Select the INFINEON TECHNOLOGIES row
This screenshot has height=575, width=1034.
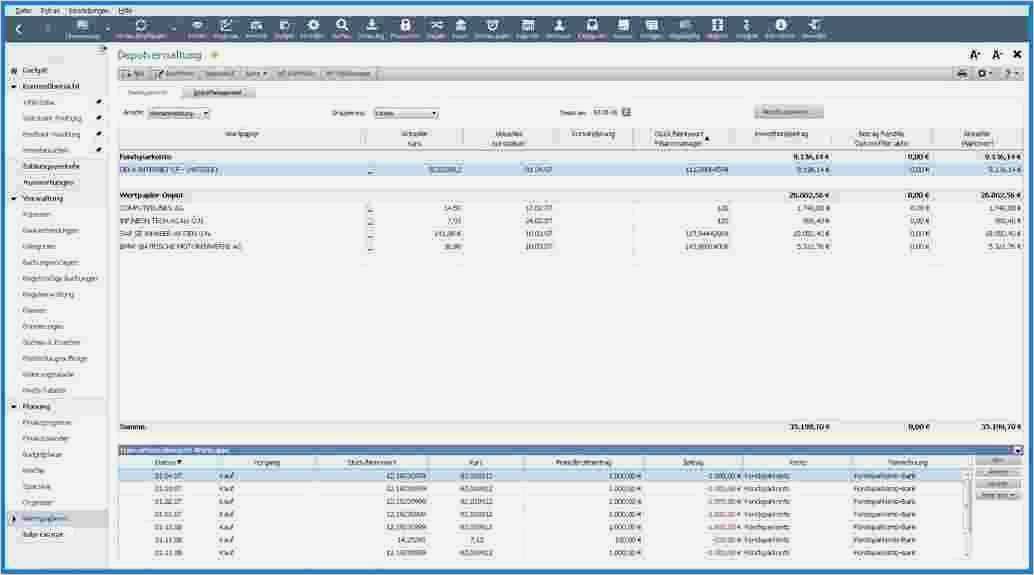point(570,221)
